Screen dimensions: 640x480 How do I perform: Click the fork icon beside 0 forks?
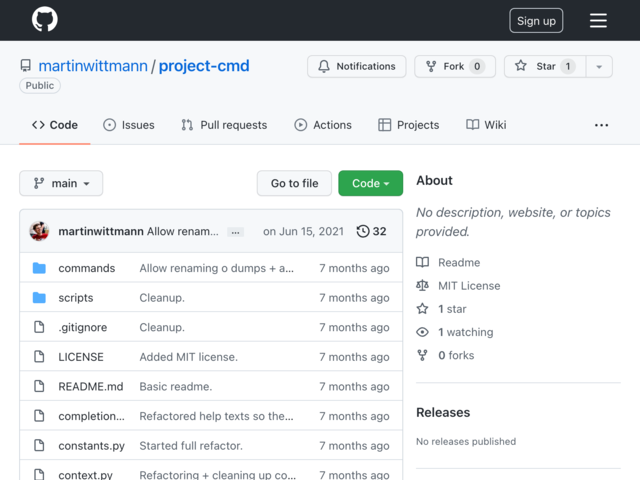(x=422, y=355)
